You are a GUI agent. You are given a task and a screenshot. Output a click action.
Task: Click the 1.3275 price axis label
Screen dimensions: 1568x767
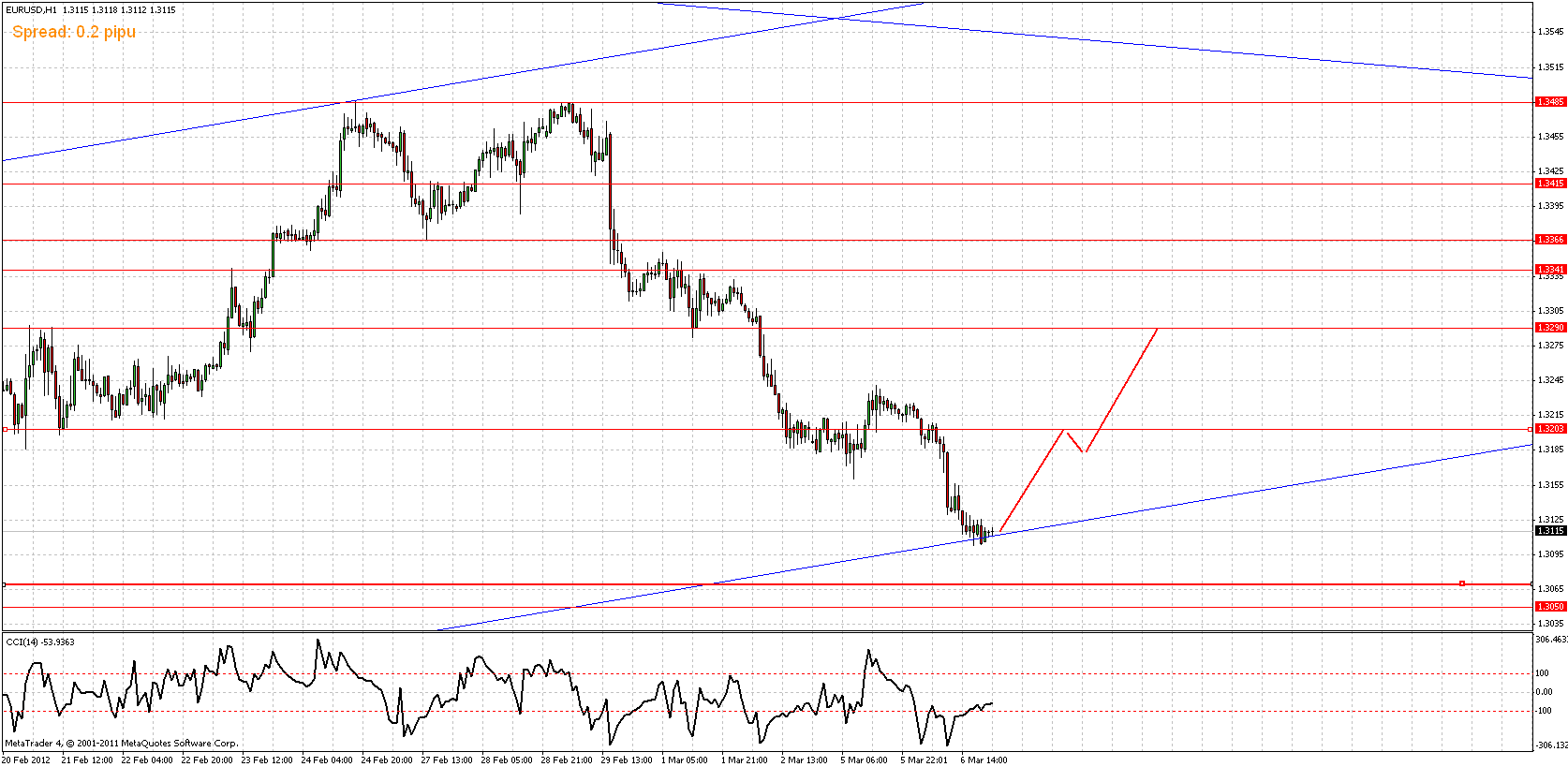tap(1551, 346)
